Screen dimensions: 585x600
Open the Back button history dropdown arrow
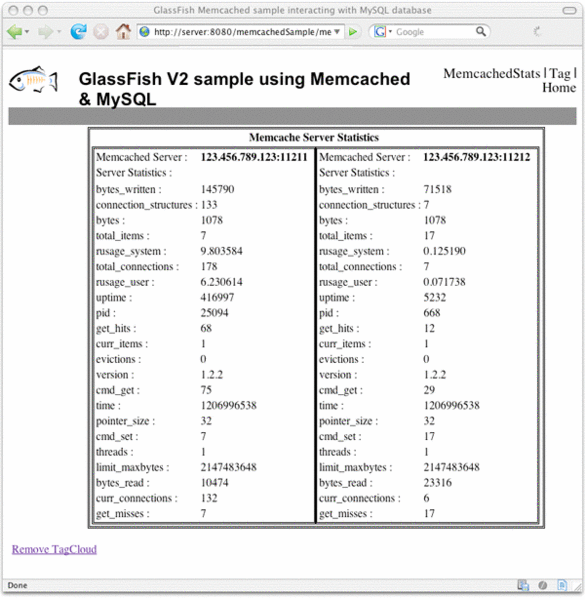tap(27, 32)
